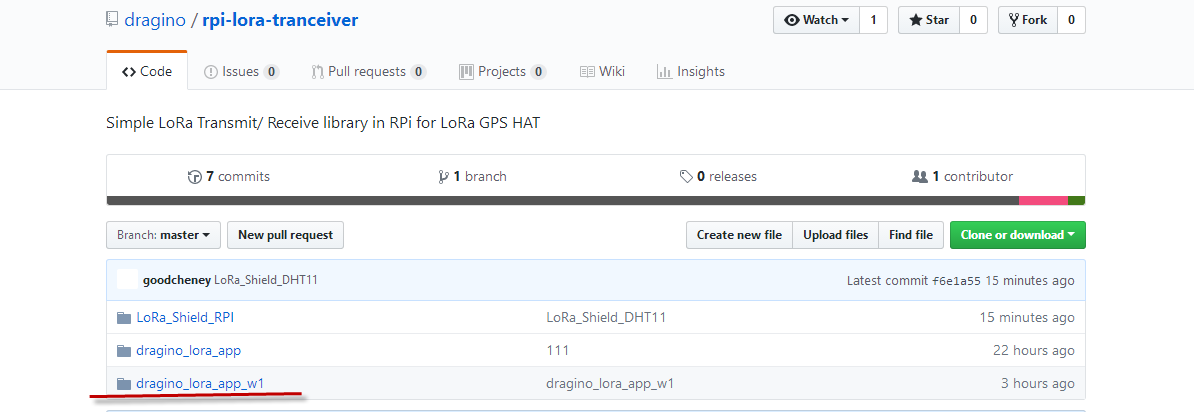
Task: Click the forks count beside Fork
Action: coord(1071,20)
